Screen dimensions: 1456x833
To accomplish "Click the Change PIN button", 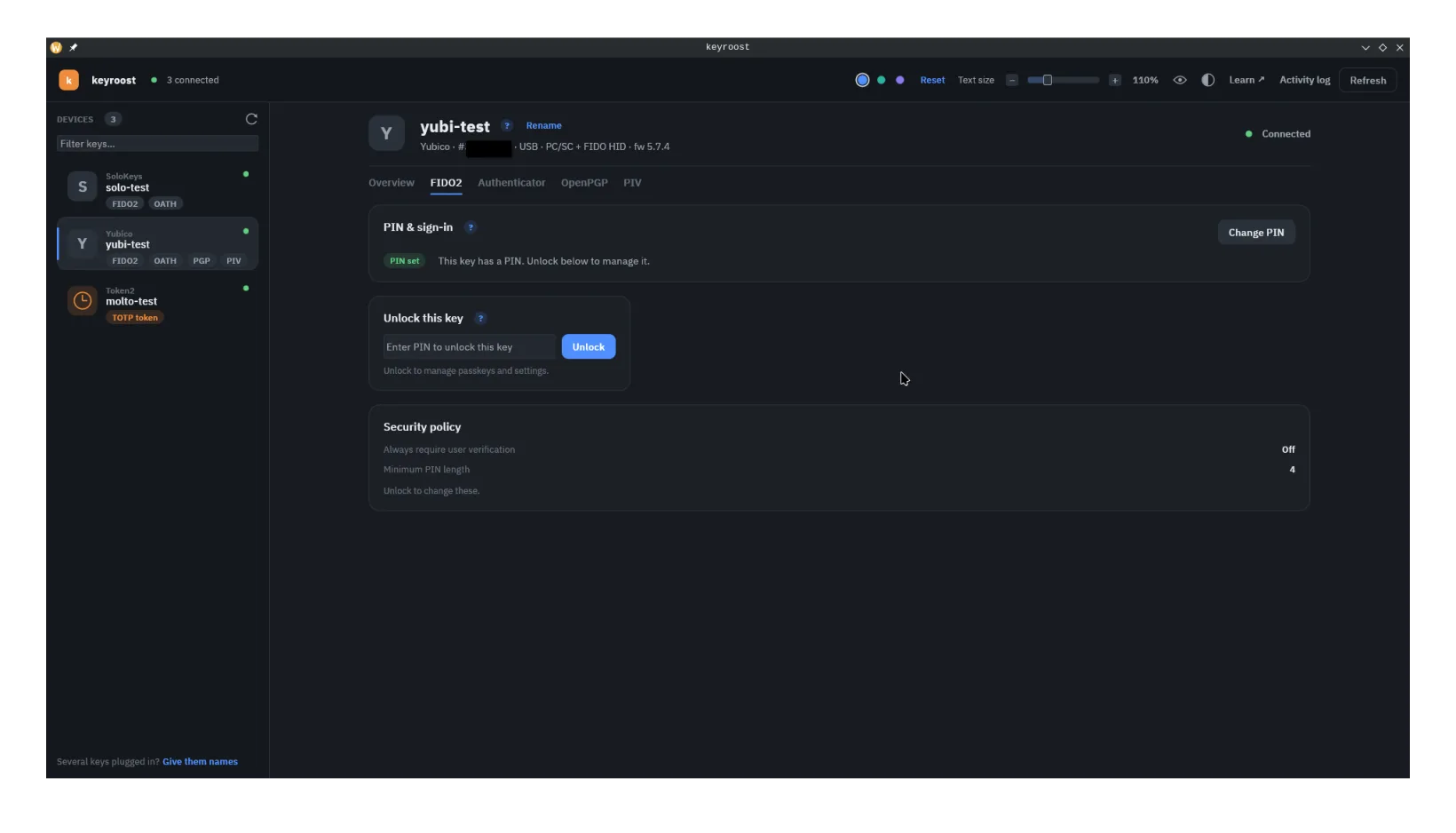I will tap(1255, 233).
